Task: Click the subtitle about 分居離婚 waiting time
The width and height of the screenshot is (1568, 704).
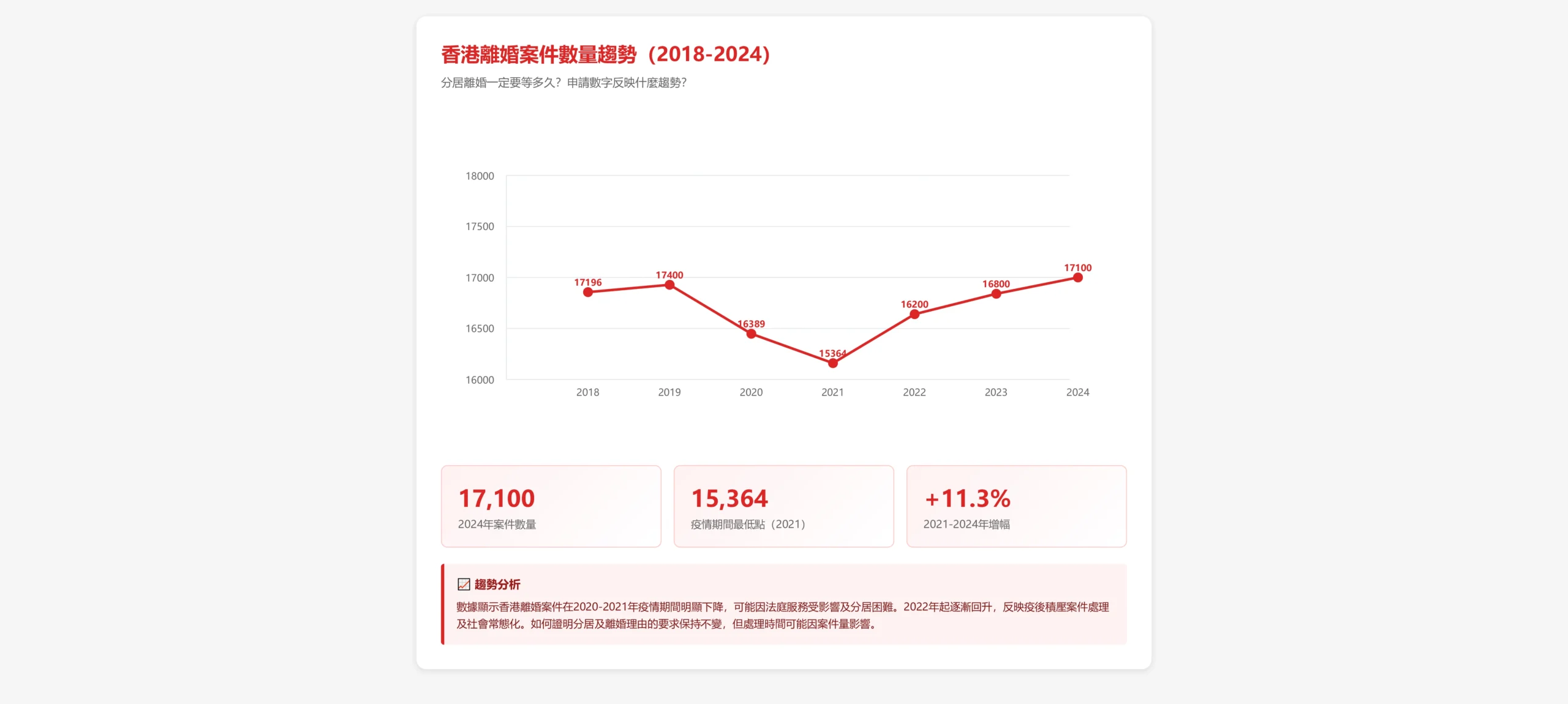Action: pyautogui.click(x=563, y=83)
